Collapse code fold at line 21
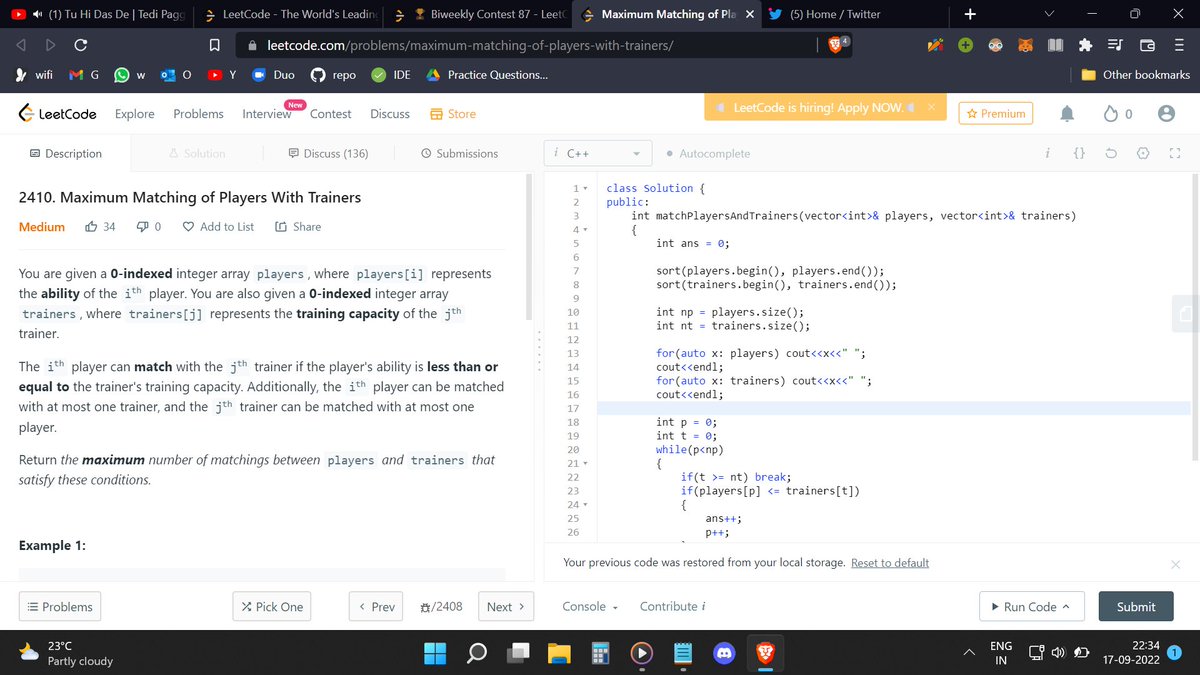1200x675 pixels. click(585, 463)
